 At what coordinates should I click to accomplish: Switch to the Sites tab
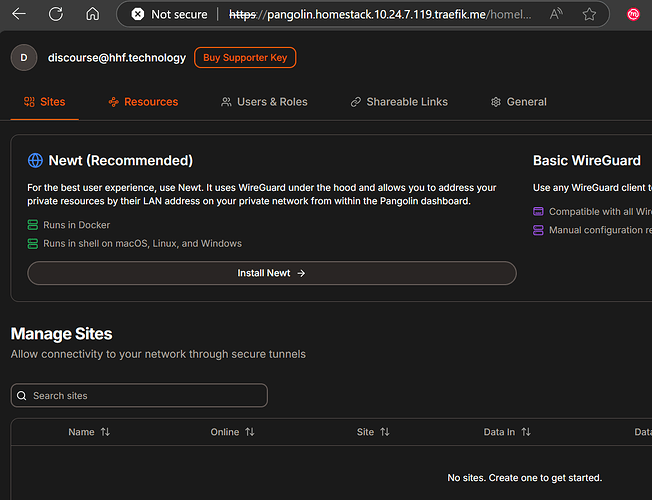[44, 102]
